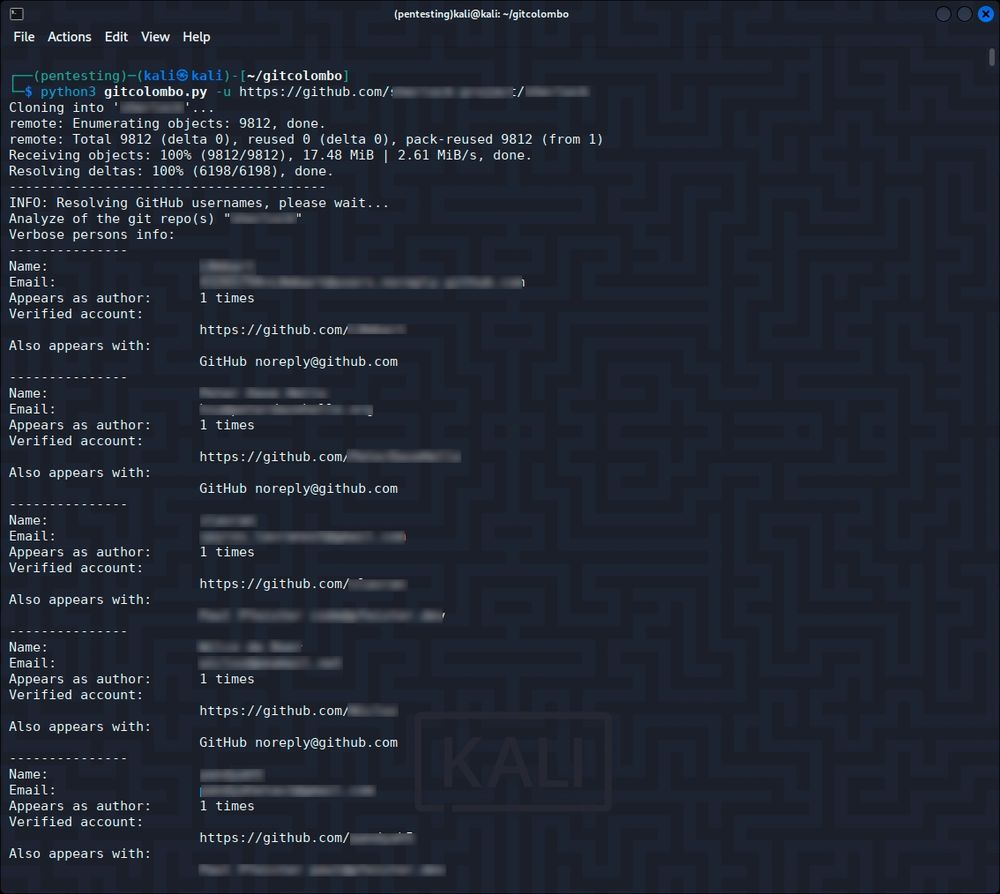Click the line 'remote: Enumerating objects: 9812, done.'
1000x894 pixels.
click(167, 124)
